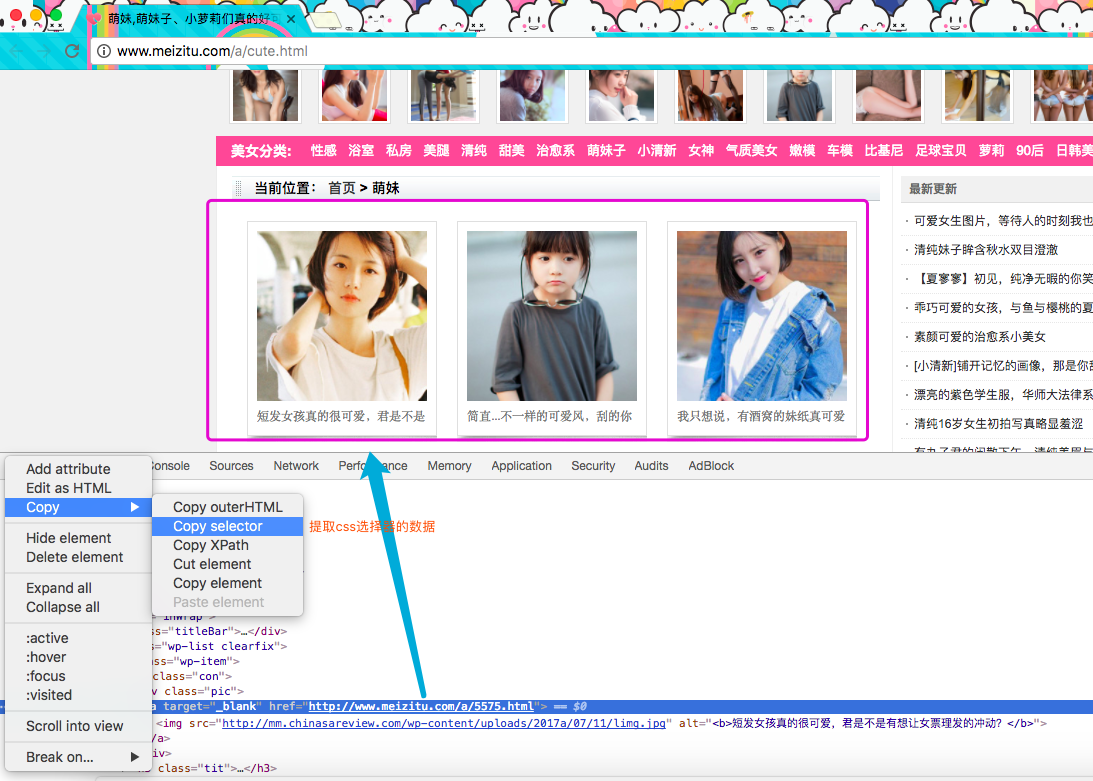Expand the Copy submenu arrow

point(135,507)
